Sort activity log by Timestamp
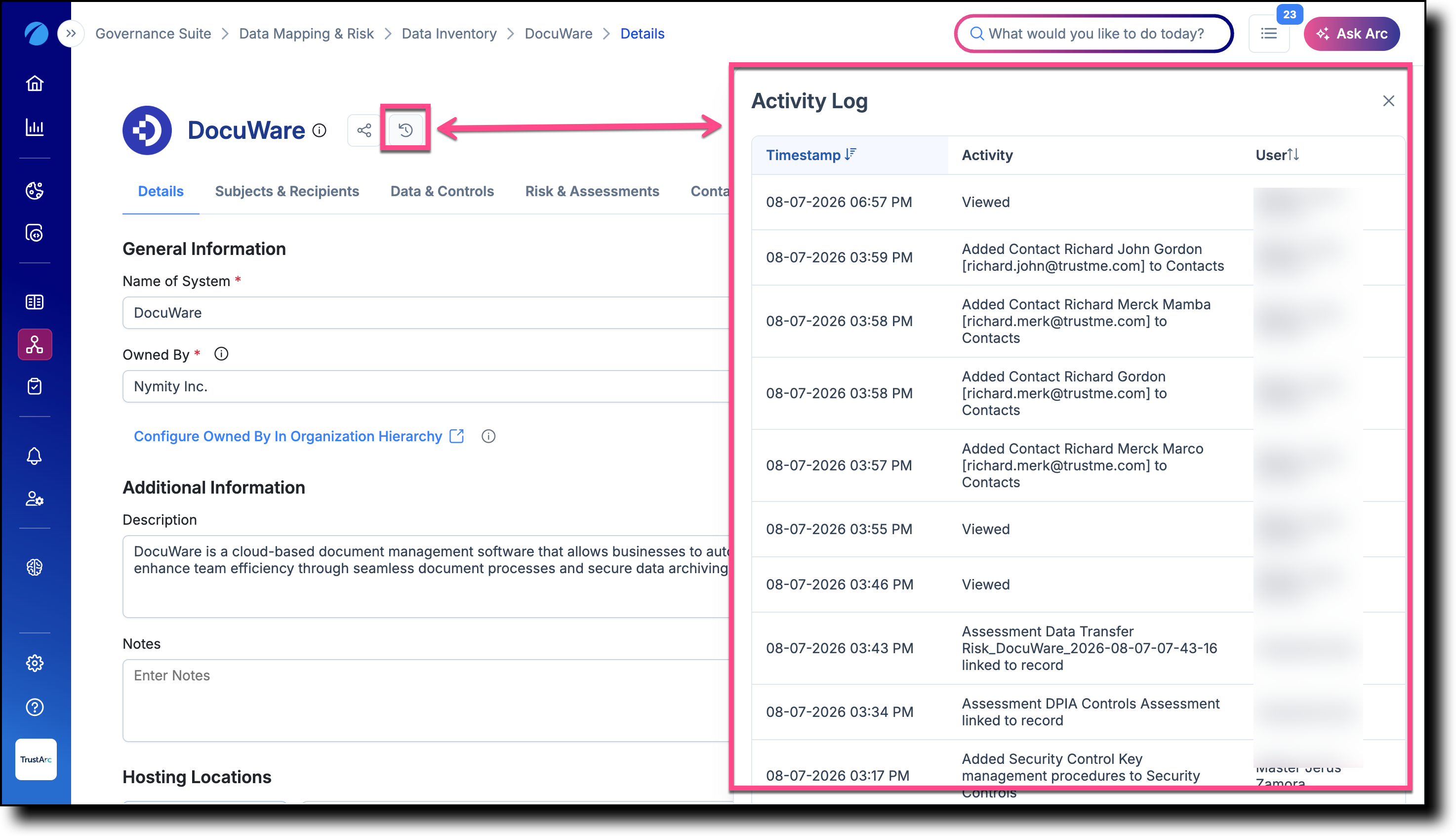 [x=810, y=155]
